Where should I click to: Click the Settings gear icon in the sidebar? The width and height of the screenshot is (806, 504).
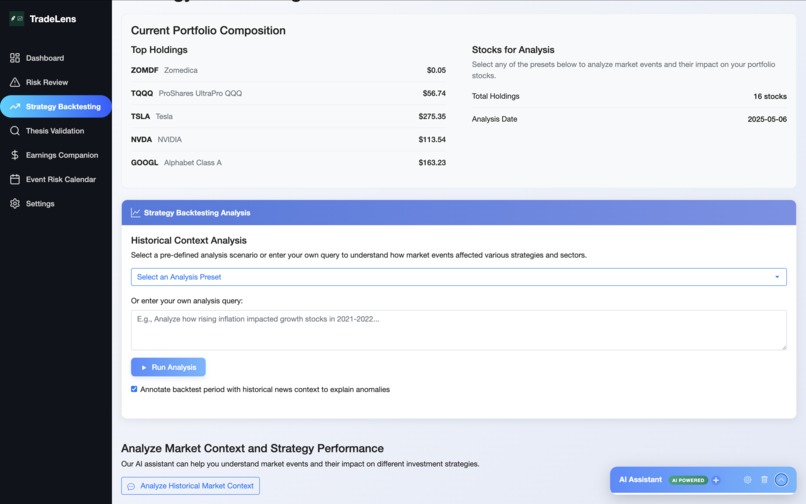[15, 203]
